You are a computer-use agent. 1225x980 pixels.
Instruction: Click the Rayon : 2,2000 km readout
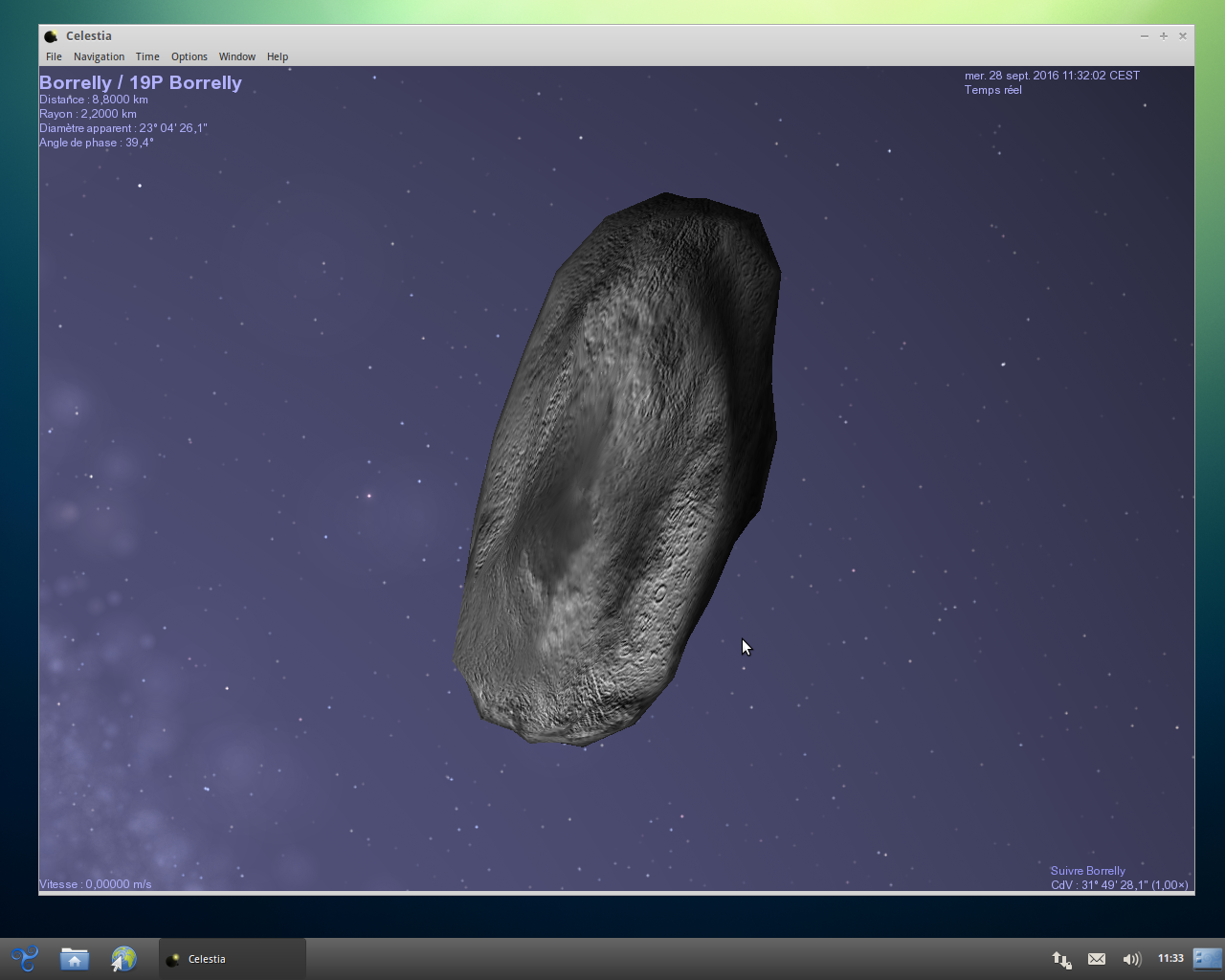click(88, 114)
